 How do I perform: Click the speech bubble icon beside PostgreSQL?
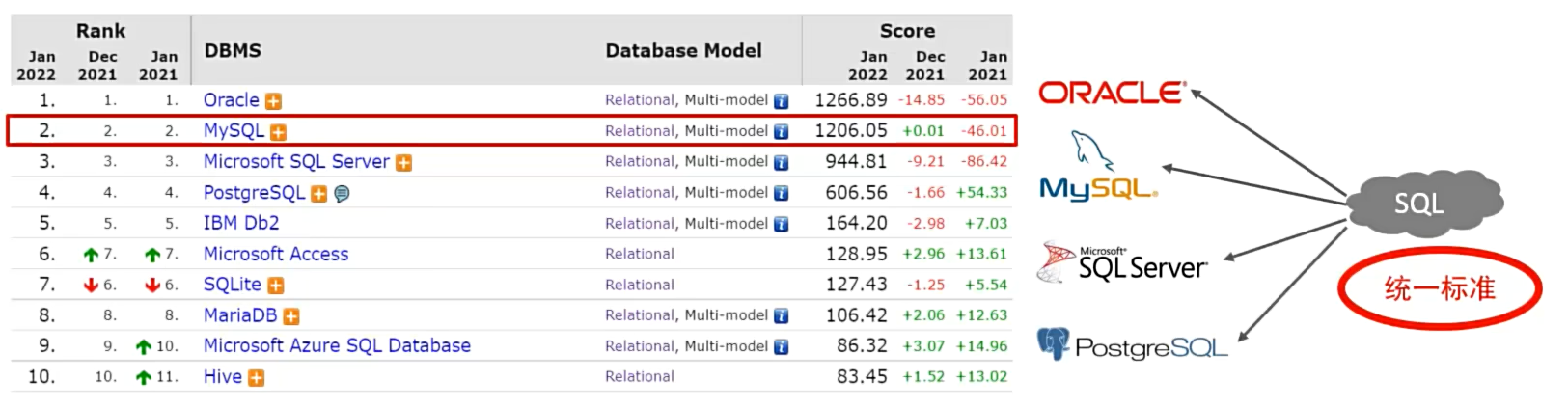tap(342, 194)
